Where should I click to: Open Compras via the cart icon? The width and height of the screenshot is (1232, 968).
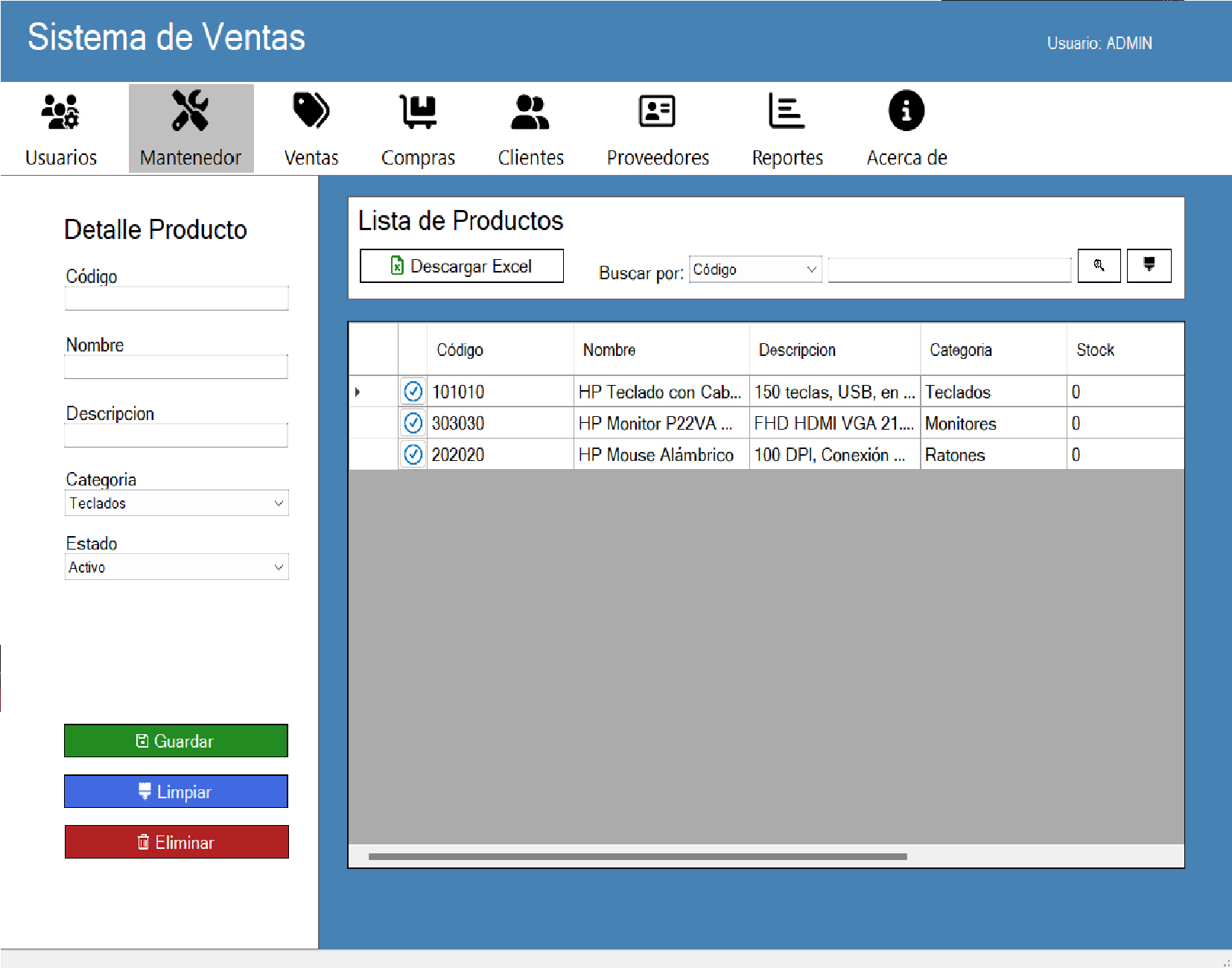point(418,112)
